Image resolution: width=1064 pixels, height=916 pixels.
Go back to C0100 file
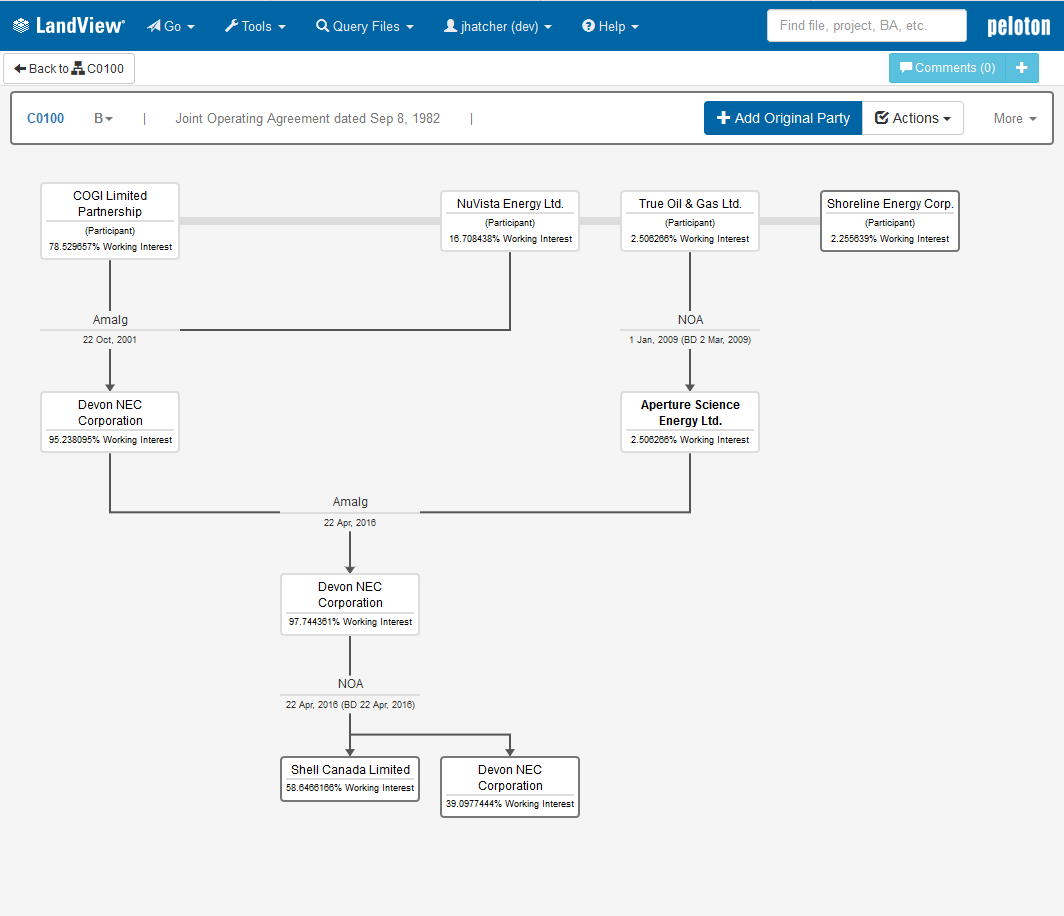(69, 69)
